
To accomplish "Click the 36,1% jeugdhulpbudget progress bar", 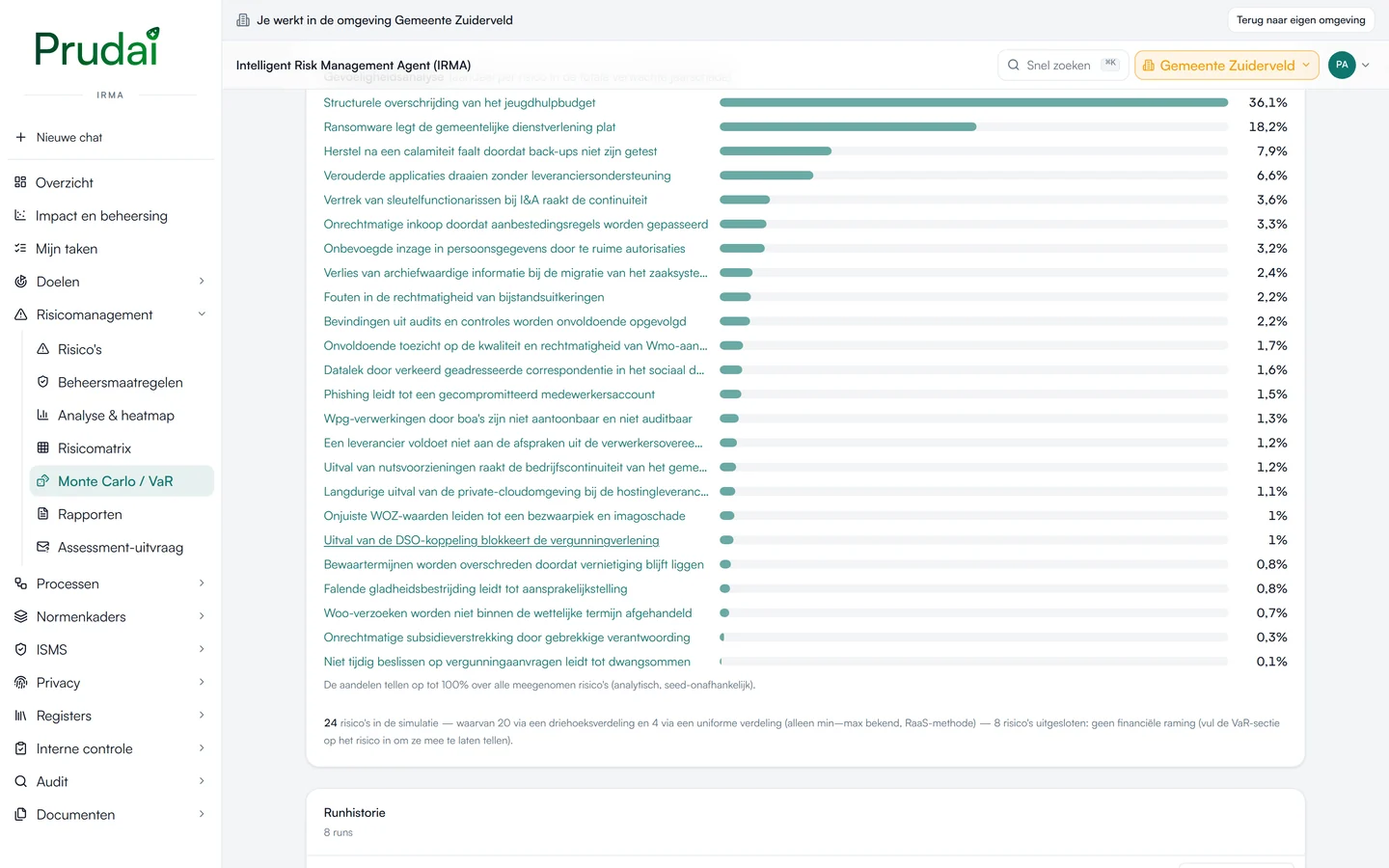I will point(973,102).
